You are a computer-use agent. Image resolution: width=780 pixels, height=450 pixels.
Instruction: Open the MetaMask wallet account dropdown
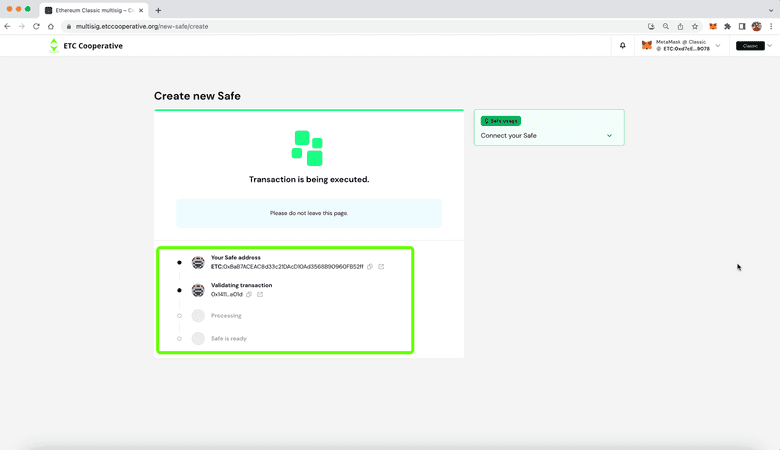point(717,45)
